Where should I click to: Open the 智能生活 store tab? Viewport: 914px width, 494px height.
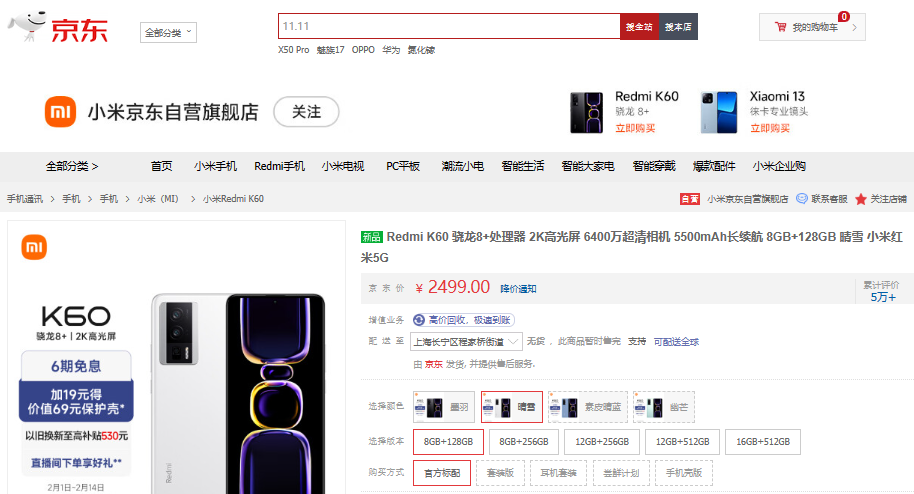coord(523,166)
